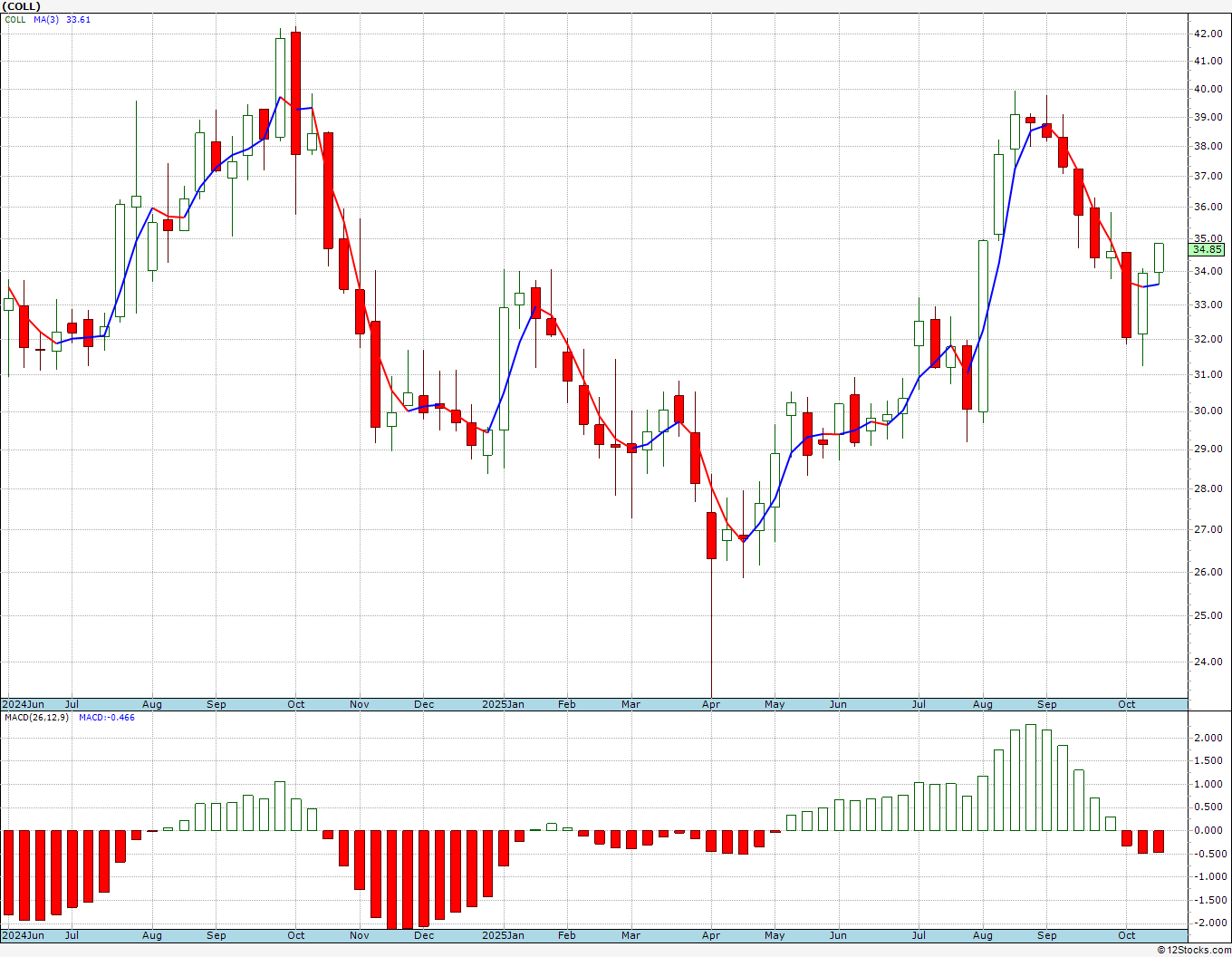Click 2024Jun on the price chart date axis
Image resolution: width=1232 pixels, height=957 pixels.
pyautogui.click(x=23, y=704)
